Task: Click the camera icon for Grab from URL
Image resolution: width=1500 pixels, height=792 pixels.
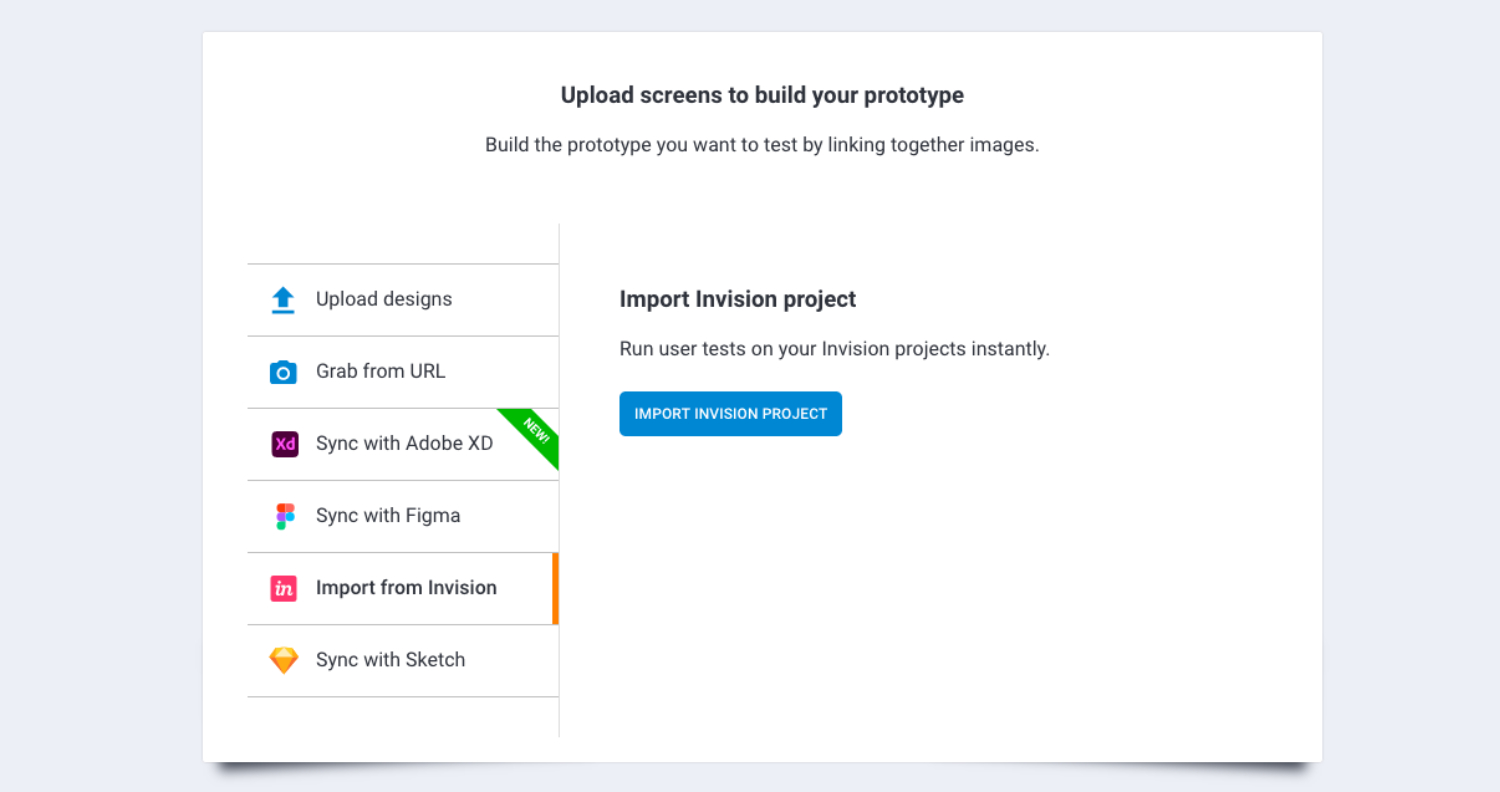Action: pos(284,372)
